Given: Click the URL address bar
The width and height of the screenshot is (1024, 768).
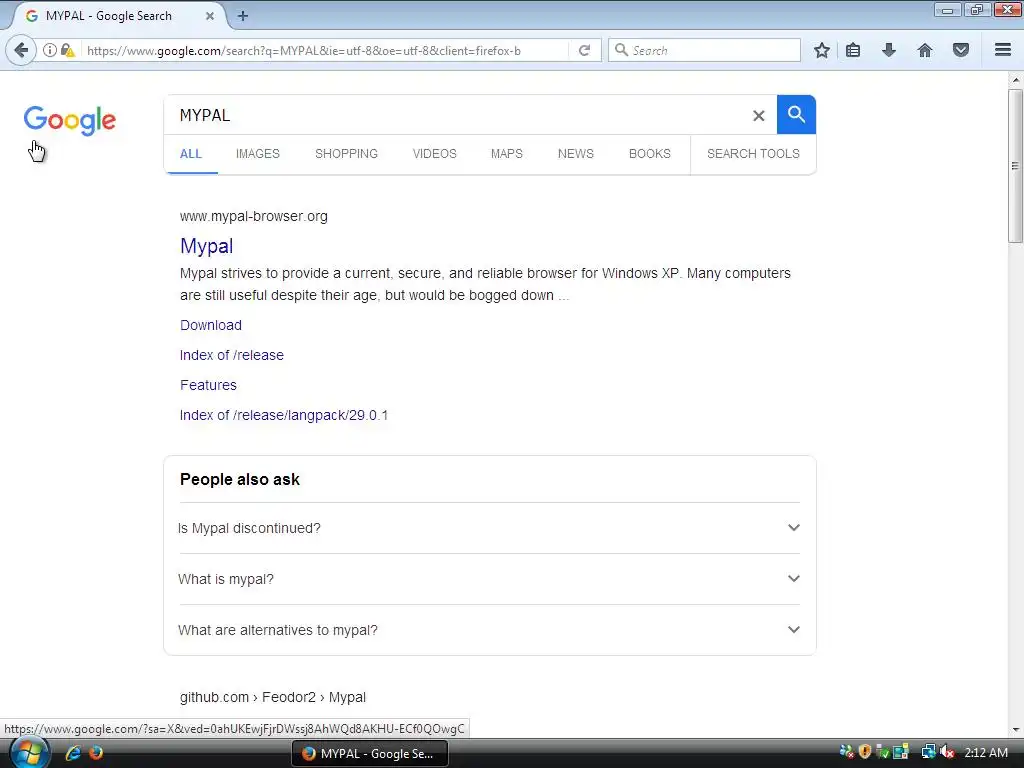Looking at the screenshot, I should 323,50.
